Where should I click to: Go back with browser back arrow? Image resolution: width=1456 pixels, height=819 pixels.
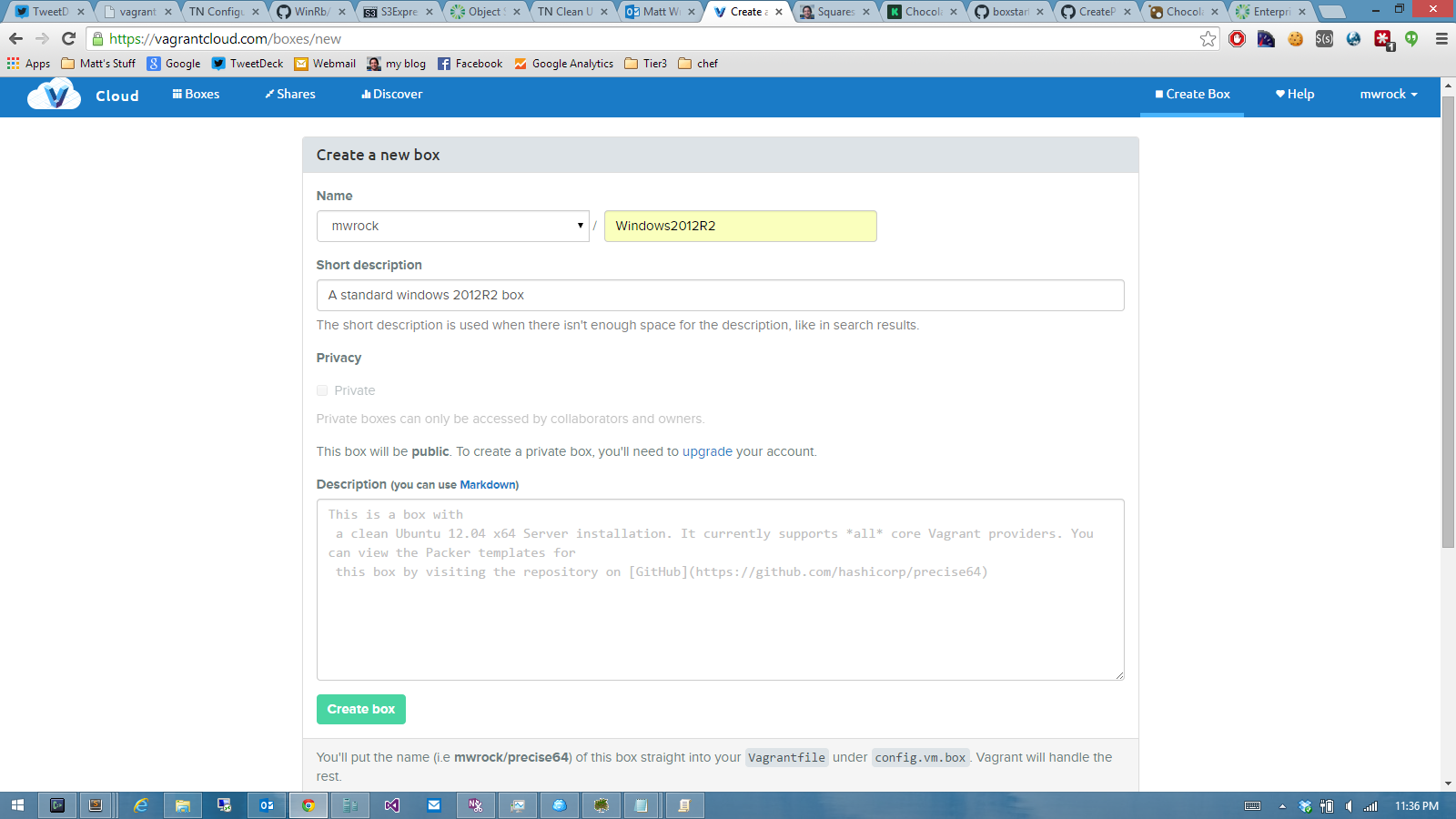pyautogui.click(x=15, y=38)
